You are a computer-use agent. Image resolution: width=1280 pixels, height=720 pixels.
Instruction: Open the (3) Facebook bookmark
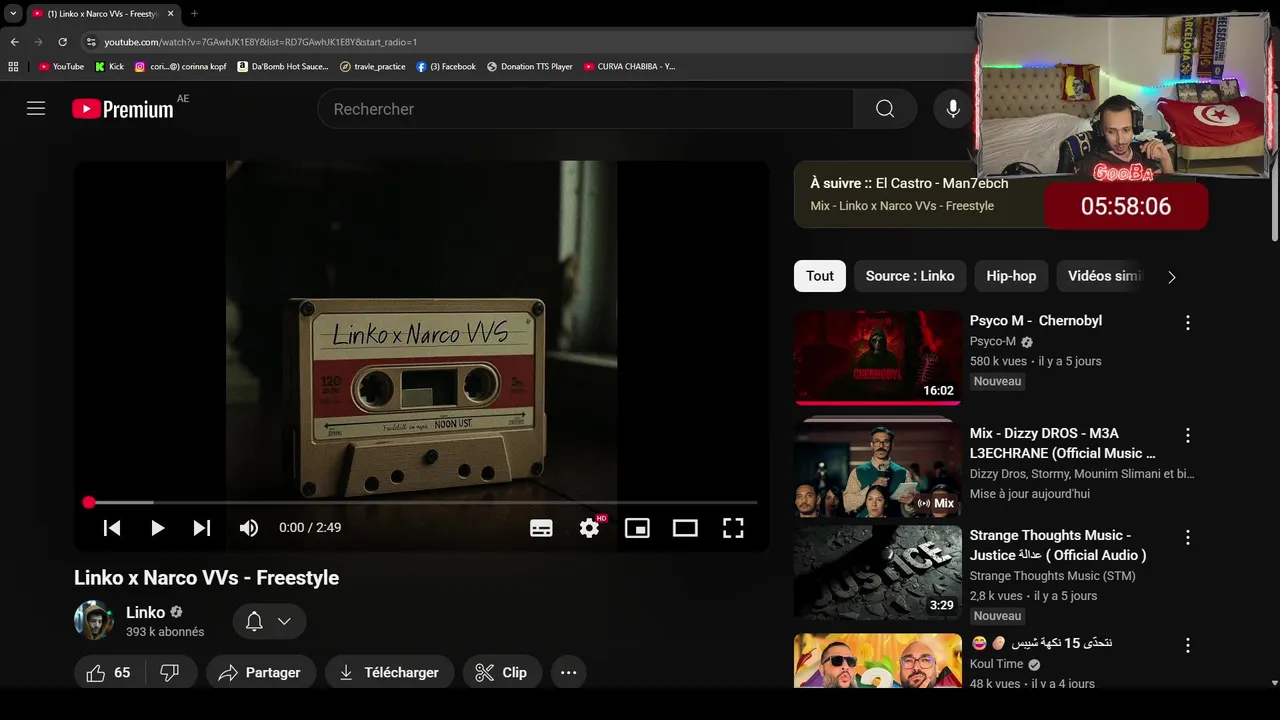(446, 67)
